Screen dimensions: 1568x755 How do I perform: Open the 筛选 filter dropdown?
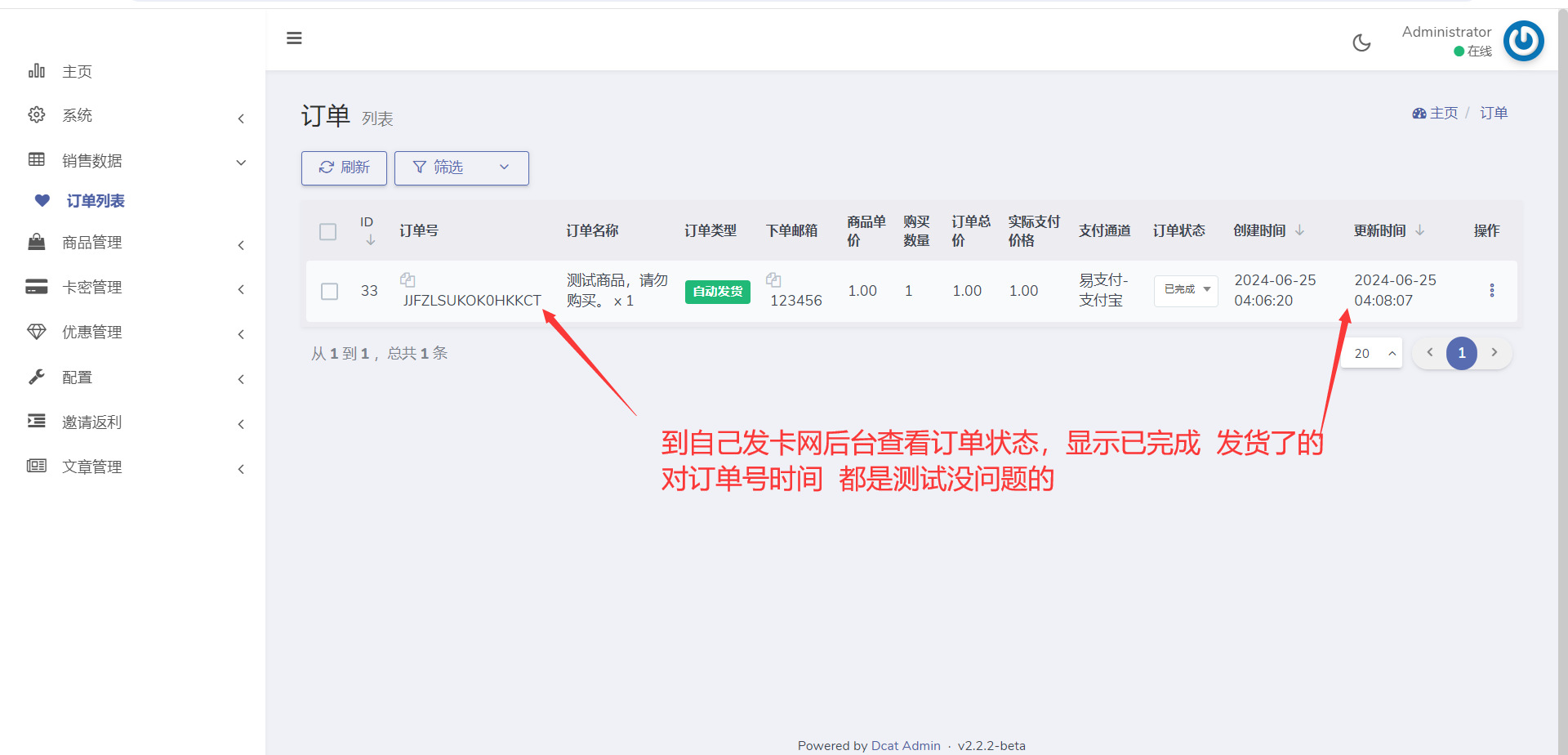pos(461,168)
